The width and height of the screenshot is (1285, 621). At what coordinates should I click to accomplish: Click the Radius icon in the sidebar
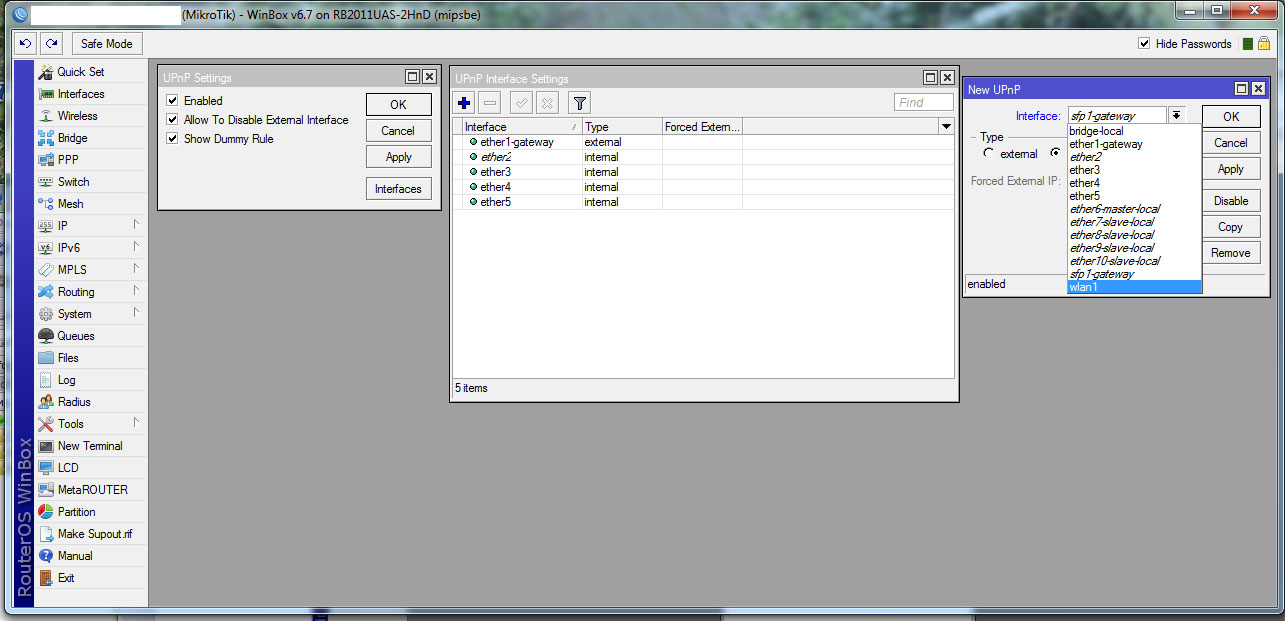(x=46, y=402)
